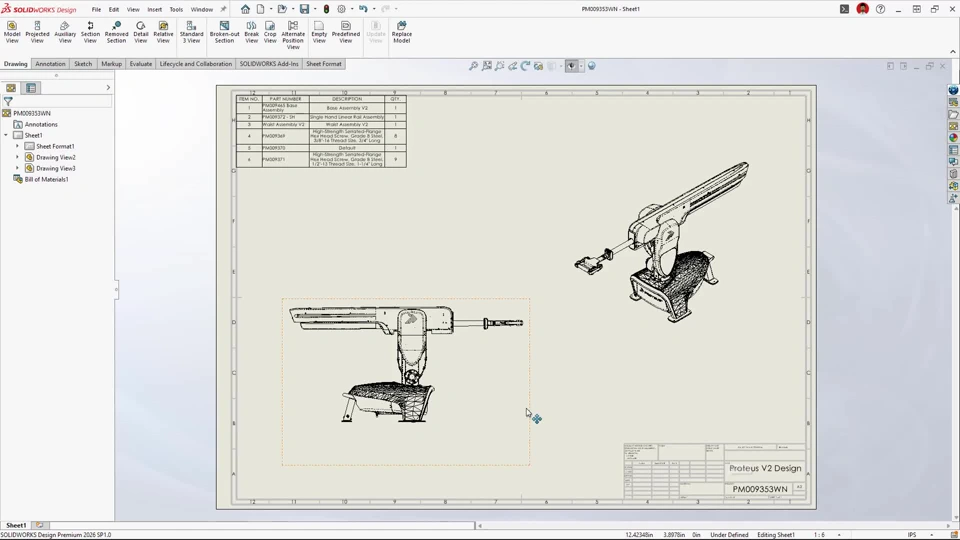Select the Projected View tool
The width and height of the screenshot is (960, 540).
pos(37,32)
